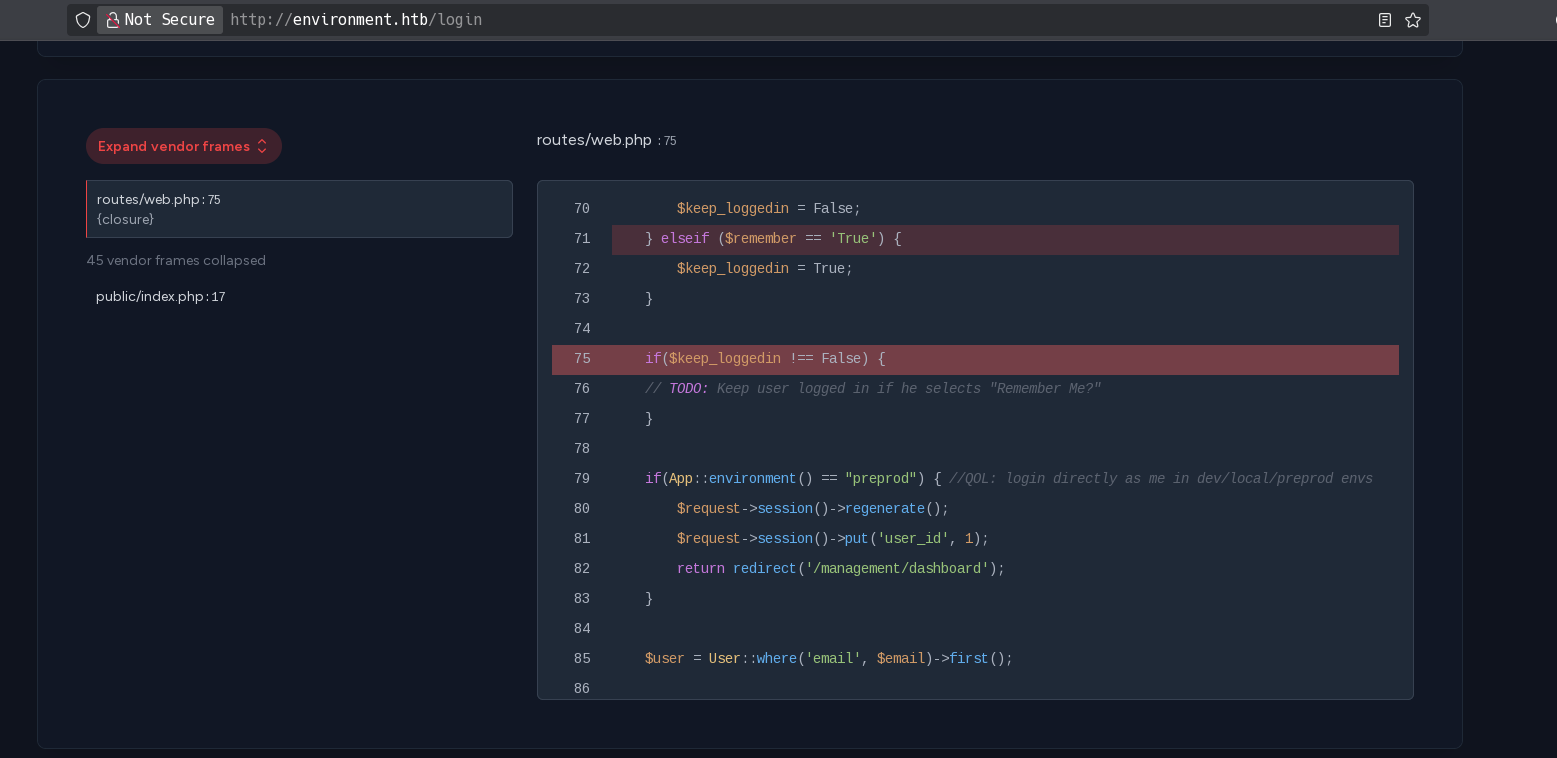Click the routes/web.php heading above the code
This screenshot has width=1557, height=758.
[x=594, y=140]
